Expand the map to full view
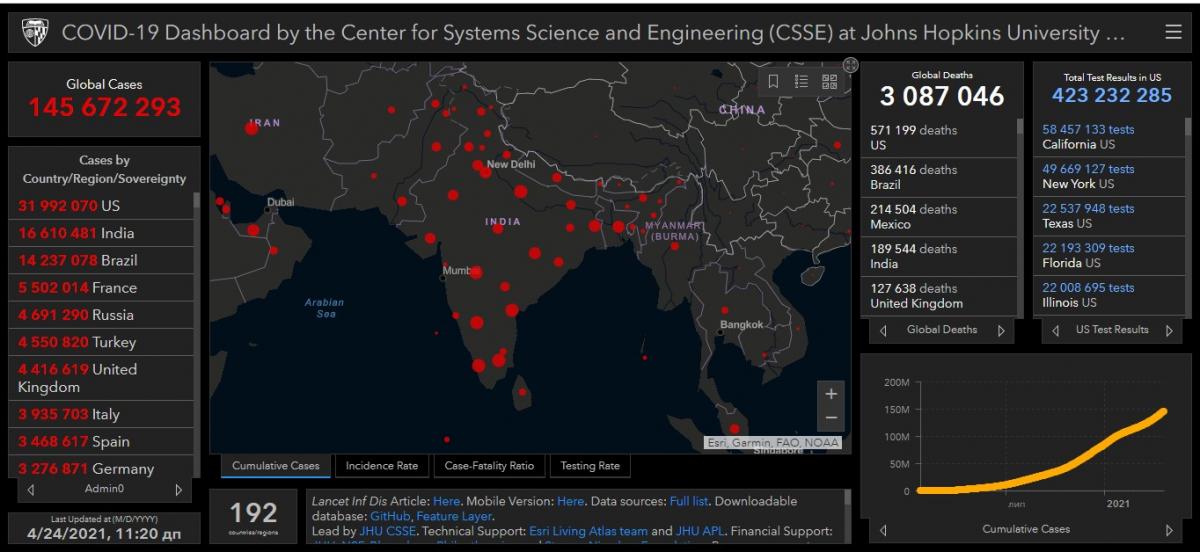 [x=850, y=65]
